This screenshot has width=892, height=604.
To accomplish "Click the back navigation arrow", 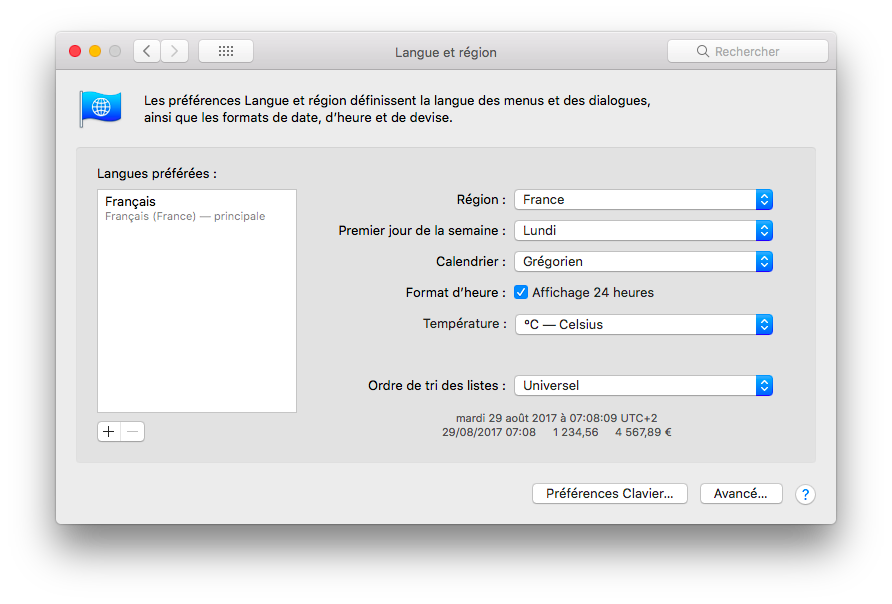I will [147, 51].
